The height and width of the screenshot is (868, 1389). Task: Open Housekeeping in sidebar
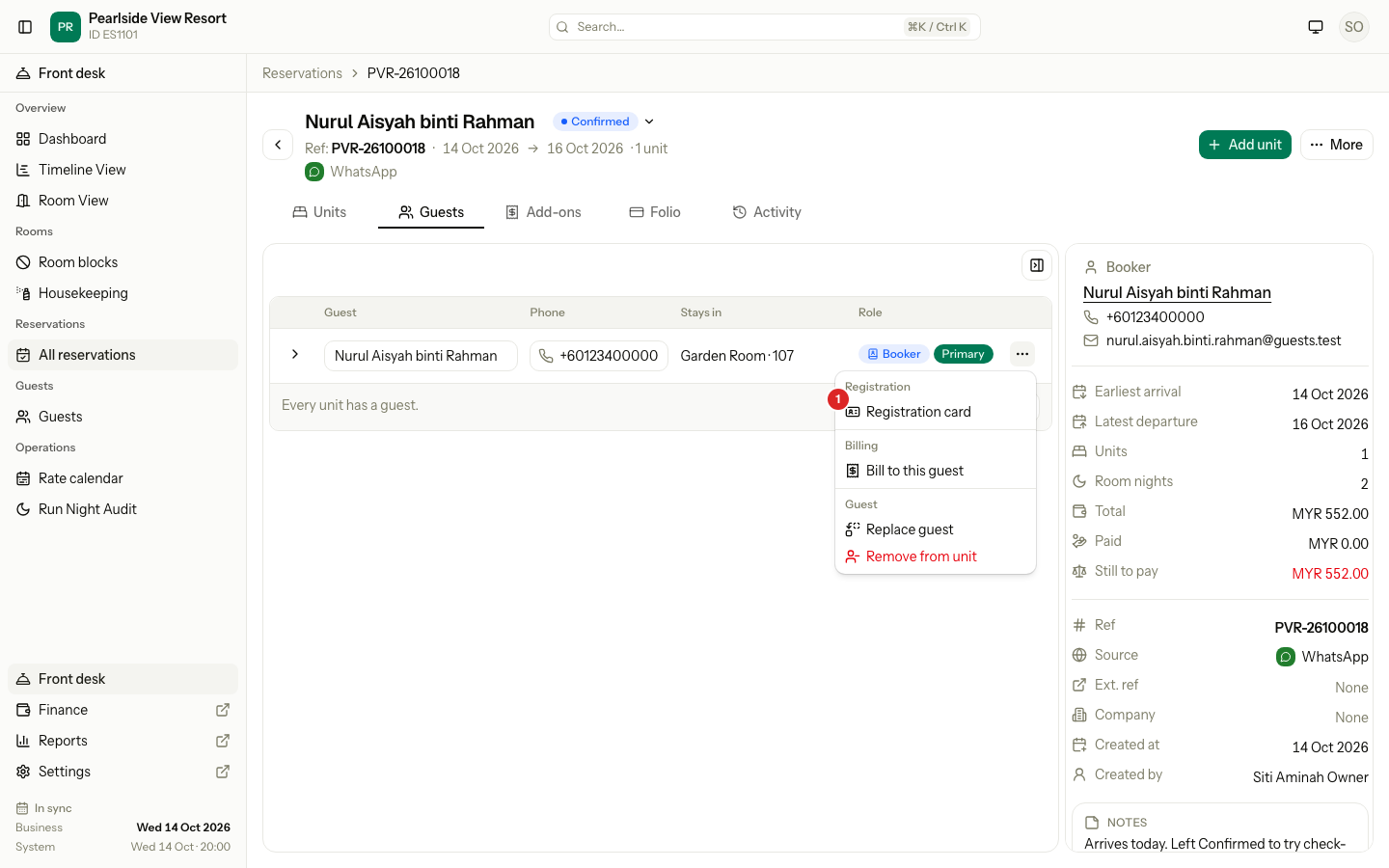(x=123, y=293)
